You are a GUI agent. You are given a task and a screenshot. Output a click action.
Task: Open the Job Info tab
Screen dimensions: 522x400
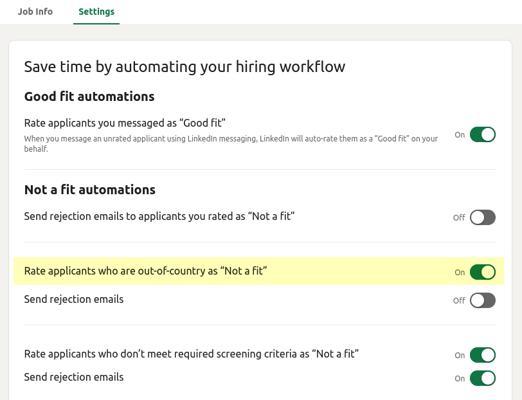[35, 12]
